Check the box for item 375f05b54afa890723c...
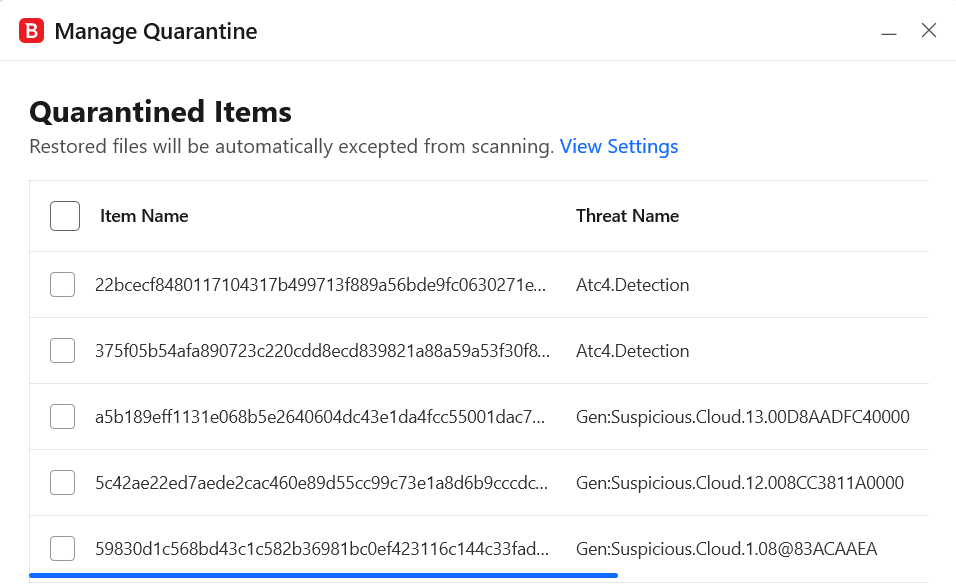The image size is (956, 588). point(62,351)
